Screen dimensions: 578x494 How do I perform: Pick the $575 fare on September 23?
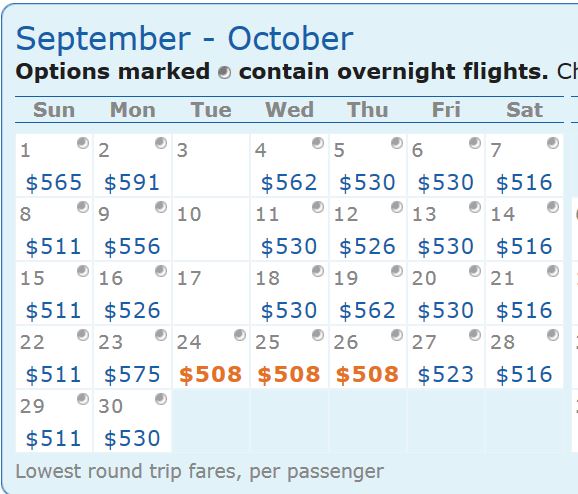point(132,375)
